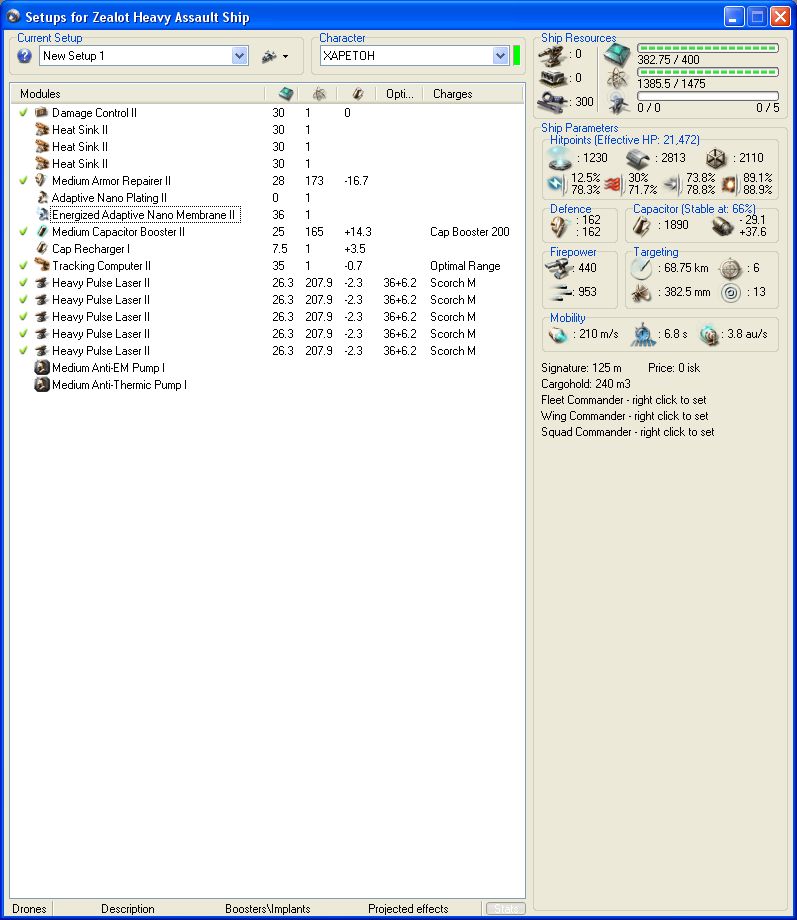Click the Opti... column header

(x=399, y=93)
